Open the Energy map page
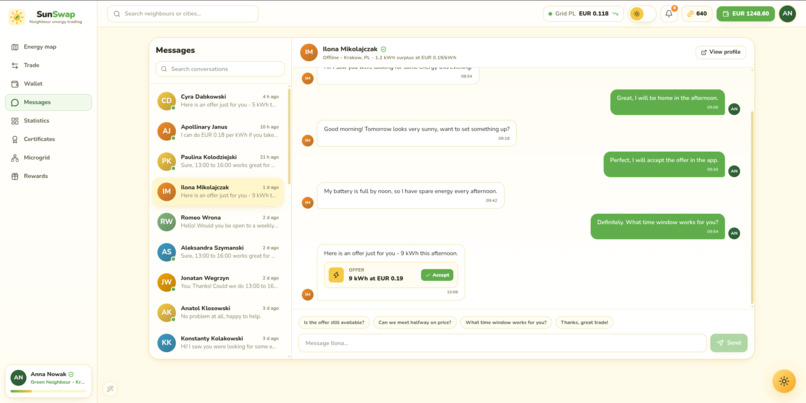This screenshot has width=806, height=403. click(48, 47)
